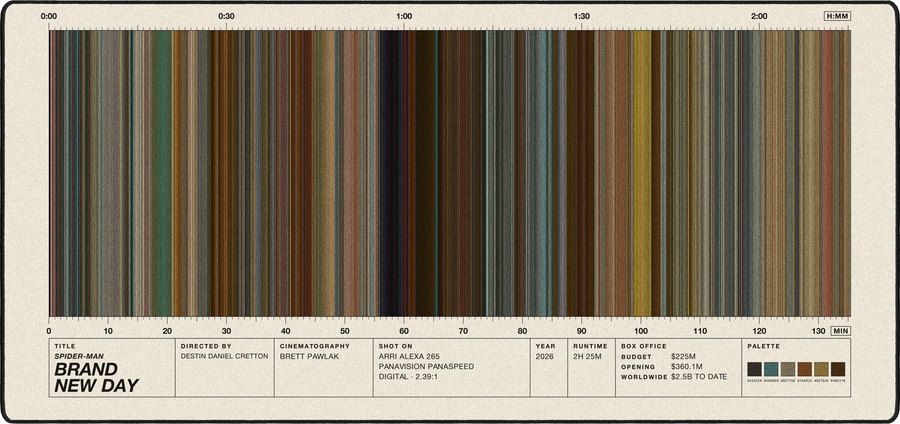Select the 1:30 top timeline mark
The width and height of the screenshot is (900, 424).
581,16
